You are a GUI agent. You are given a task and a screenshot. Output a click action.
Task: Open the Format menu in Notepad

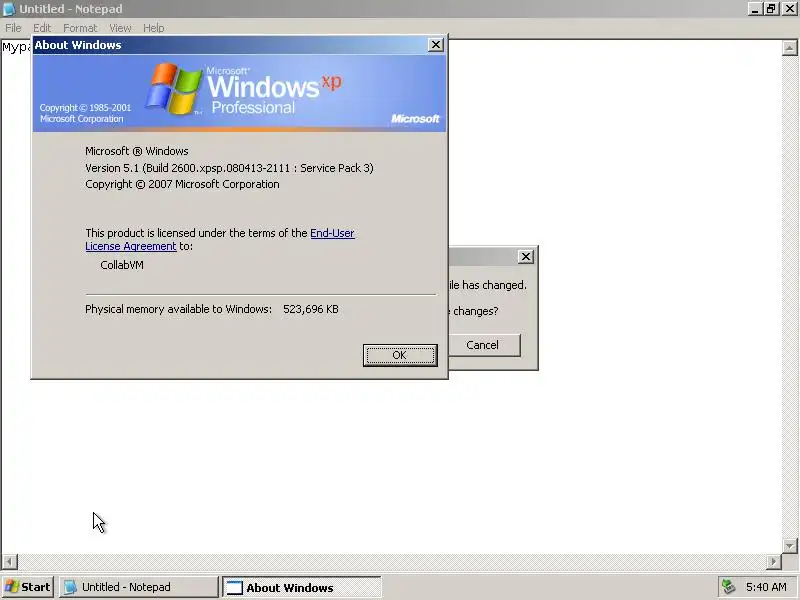pos(80,28)
